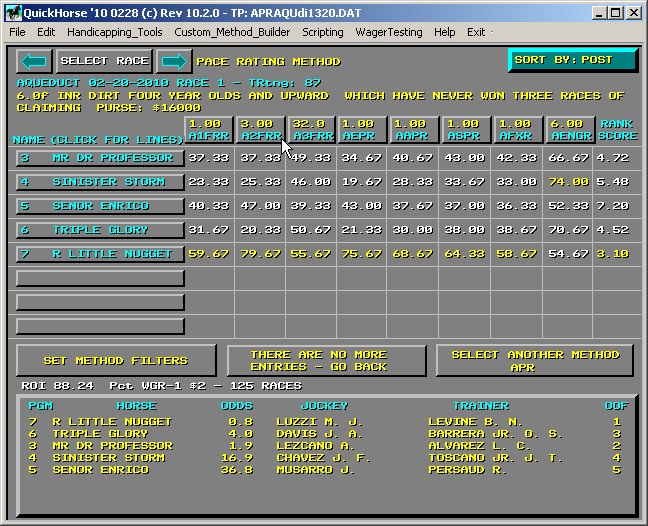This screenshot has height=526, width=648.
Task: Click the SORT BY: POST button
Action: pyautogui.click(x=572, y=60)
